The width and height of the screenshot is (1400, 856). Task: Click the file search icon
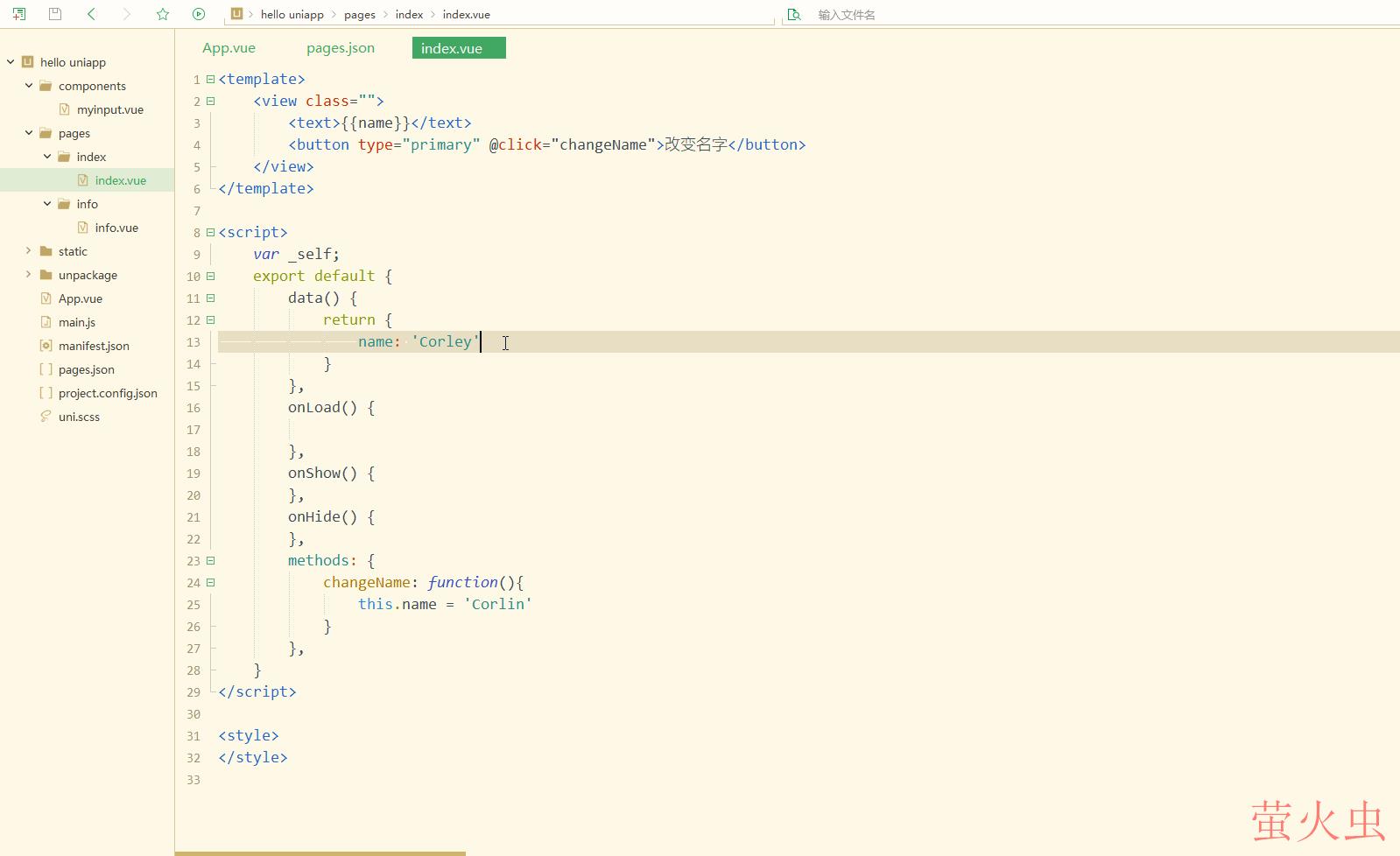794,14
